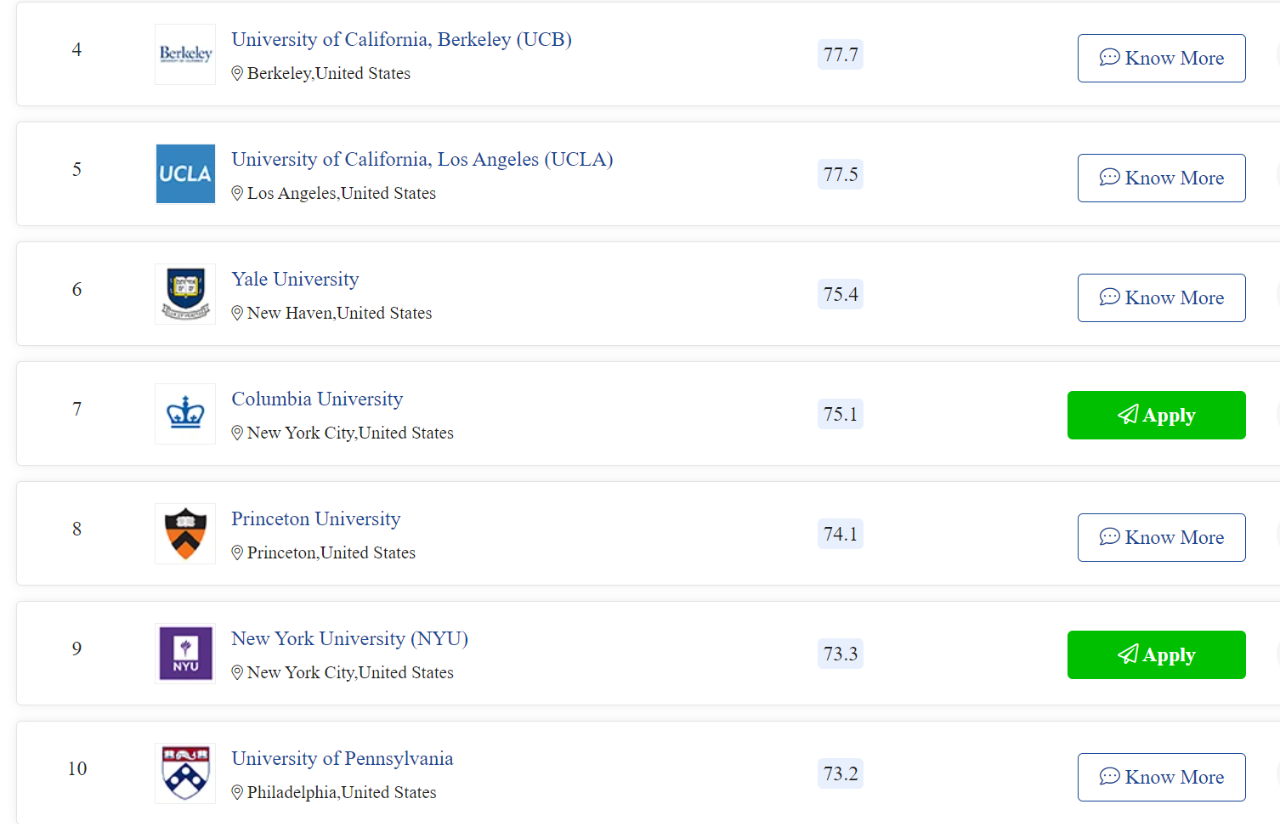Click the UCLA blue logo
1280x824 pixels.
[x=185, y=174]
